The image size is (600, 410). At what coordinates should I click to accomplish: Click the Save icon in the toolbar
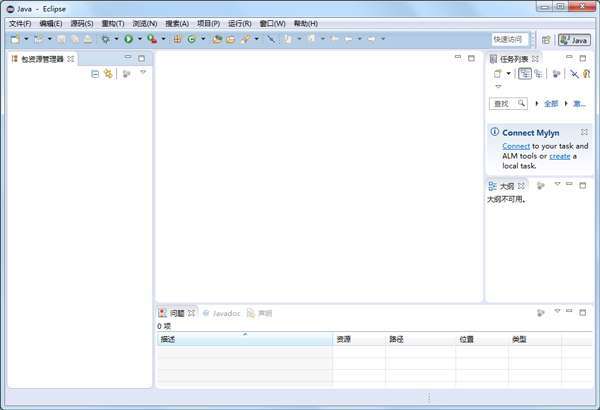tap(61, 39)
